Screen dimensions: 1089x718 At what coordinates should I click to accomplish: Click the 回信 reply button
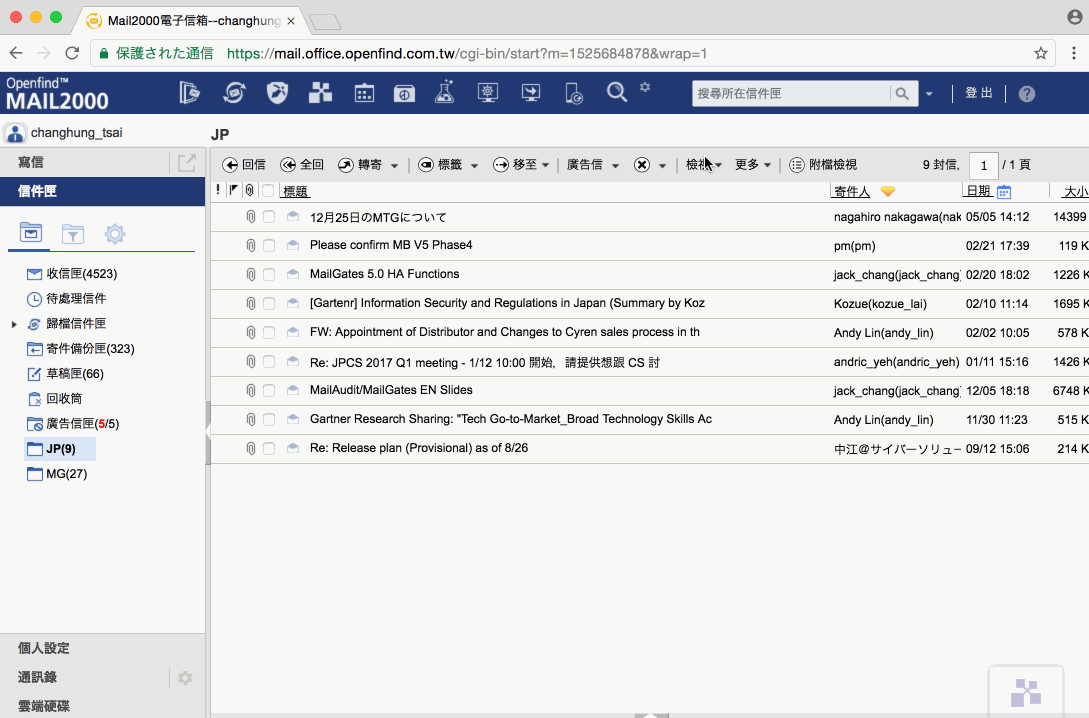coord(244,165)
